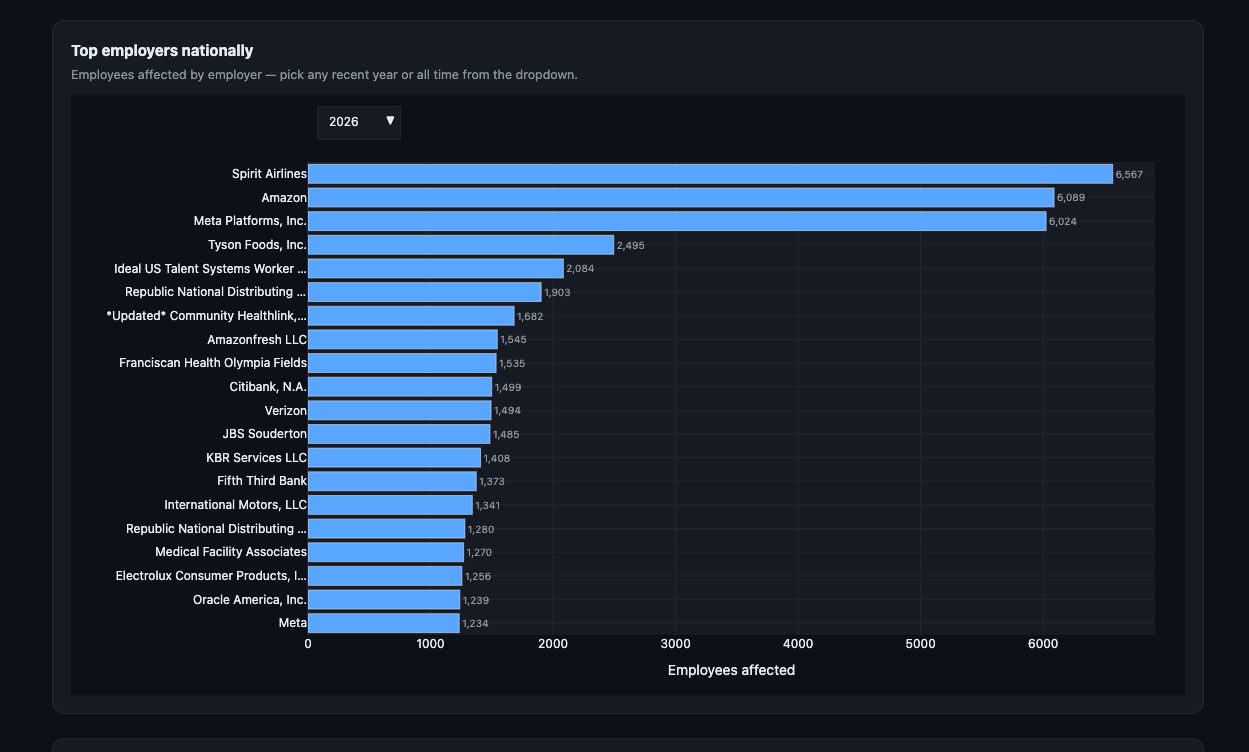Select the Medical Facility Associates bar
This screenshot has height=752, width=1249.
pos(386,552)
